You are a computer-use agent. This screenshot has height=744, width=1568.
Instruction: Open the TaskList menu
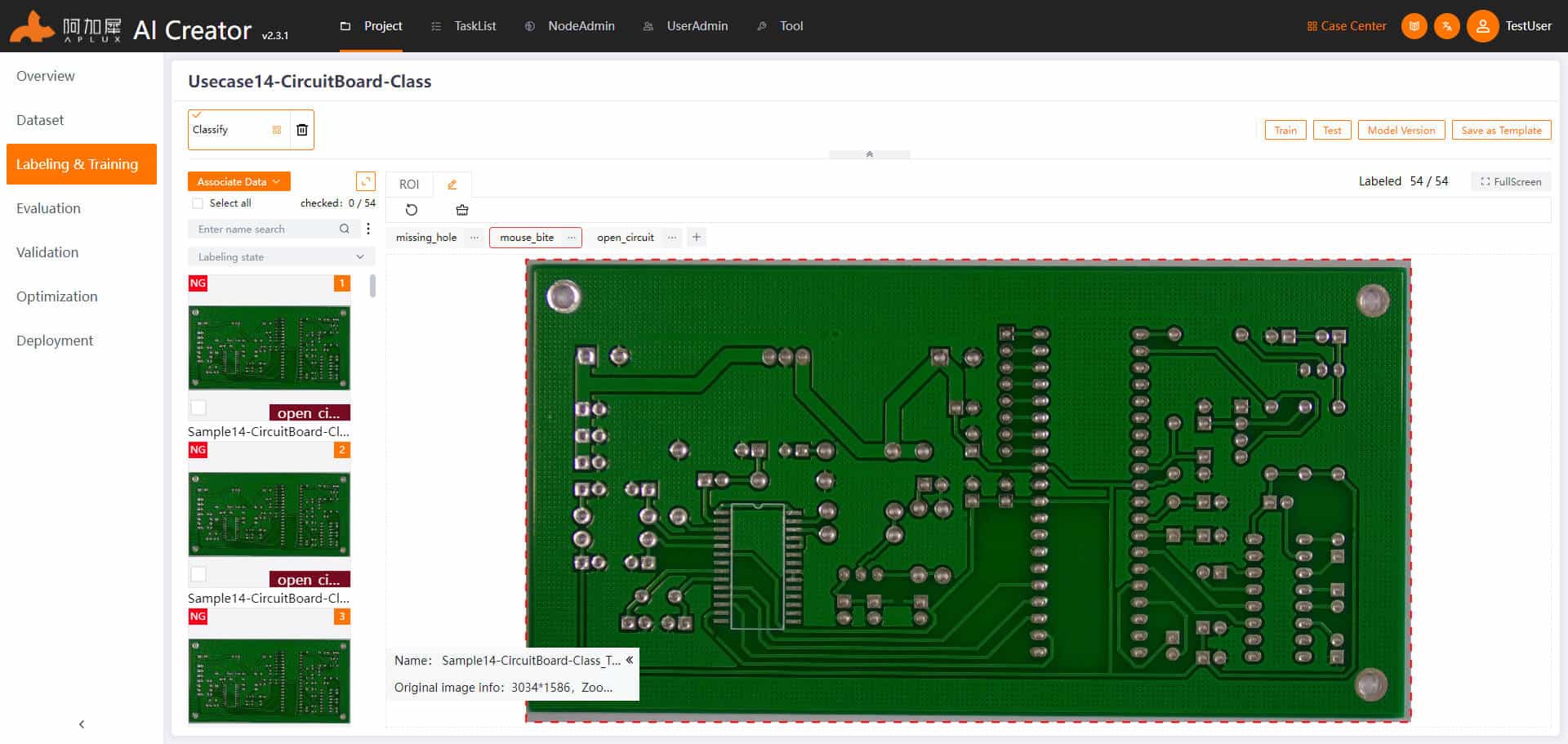click(x=464, y=26)
